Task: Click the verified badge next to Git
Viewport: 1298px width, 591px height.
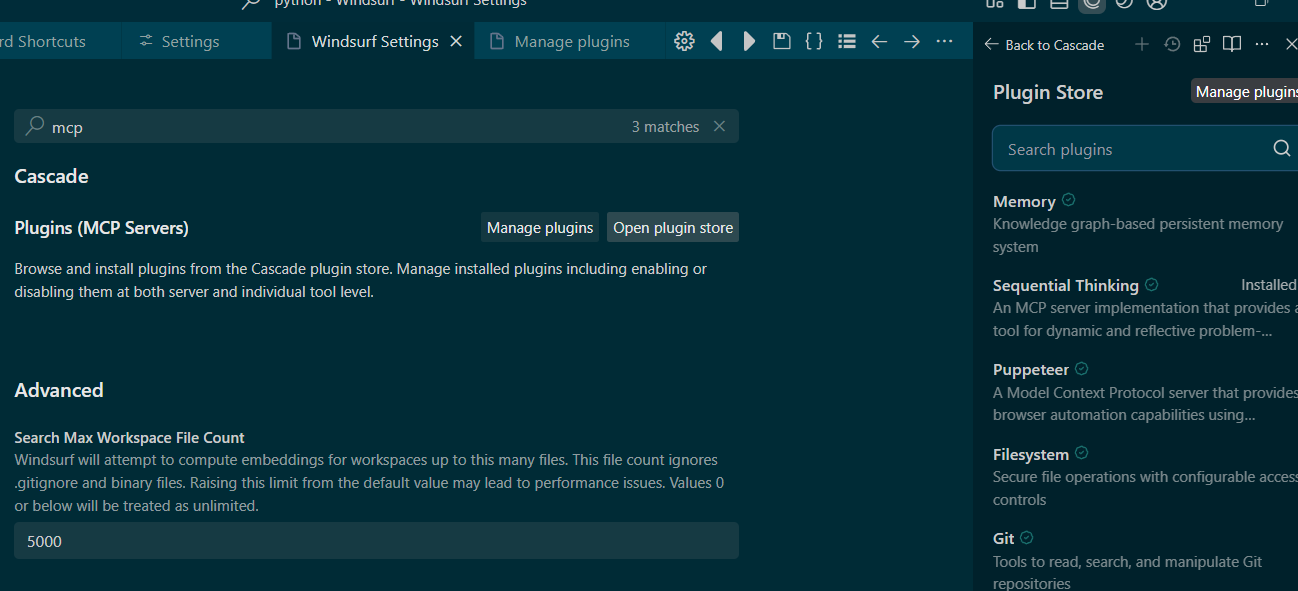Action: pyautogui.click(x=1027, y=537)
